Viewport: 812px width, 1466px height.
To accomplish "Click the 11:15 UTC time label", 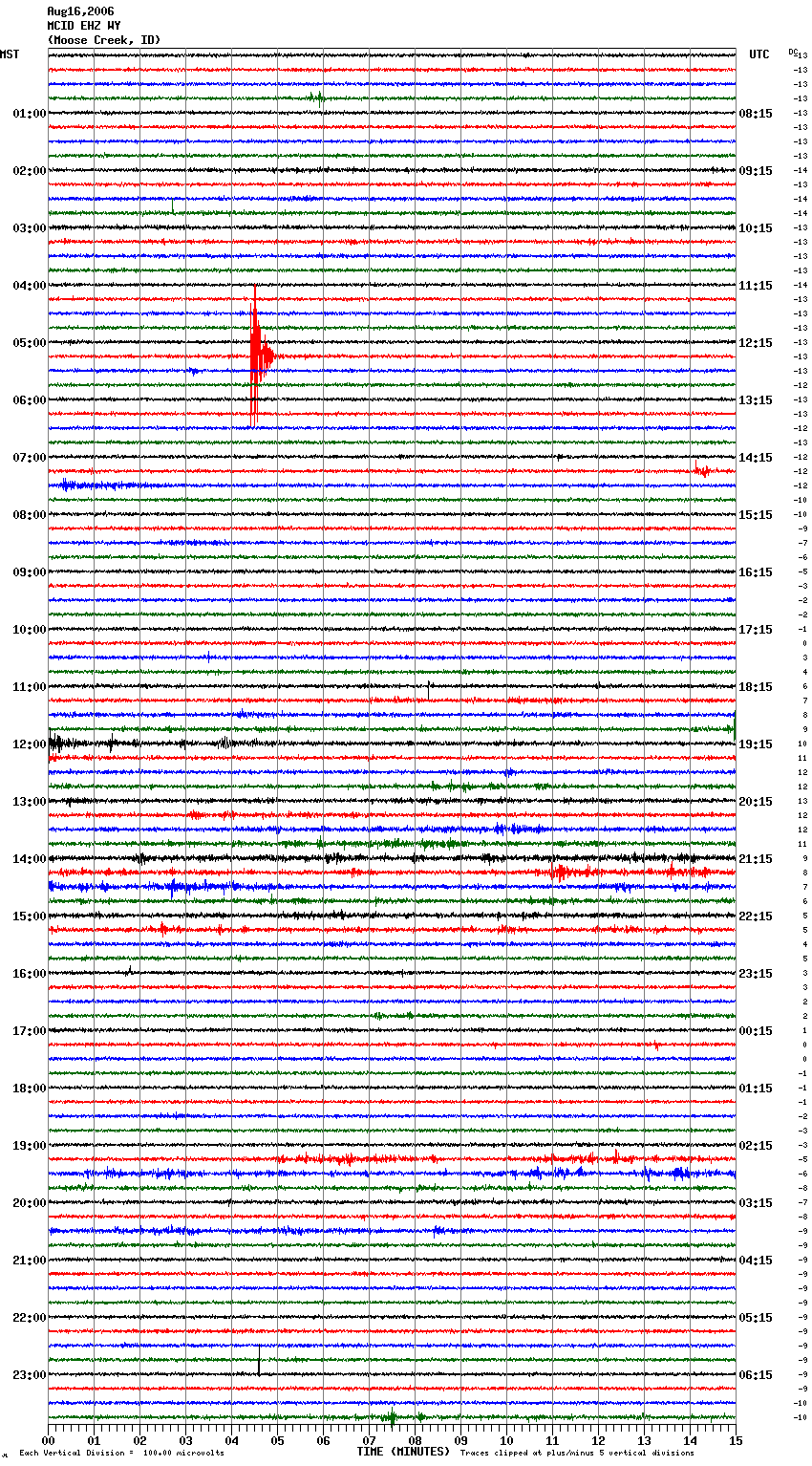I will (756, 286).
